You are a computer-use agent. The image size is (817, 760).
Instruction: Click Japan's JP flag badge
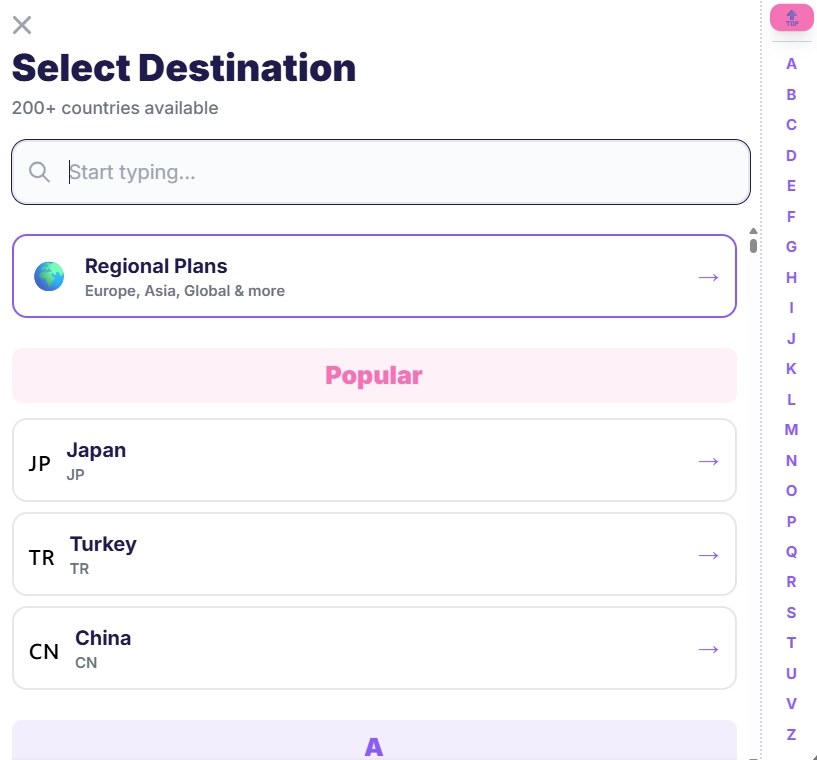(40, 462)
